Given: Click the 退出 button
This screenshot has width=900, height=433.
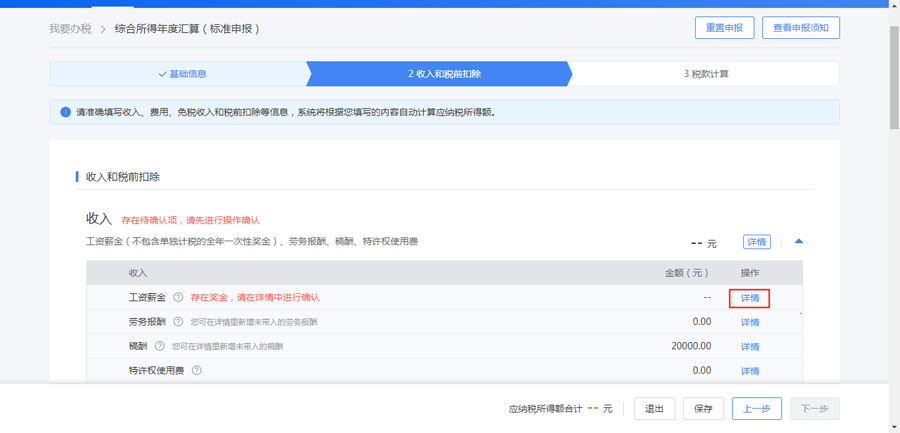Looking at the screenshot, I should [x=654, y=409].
